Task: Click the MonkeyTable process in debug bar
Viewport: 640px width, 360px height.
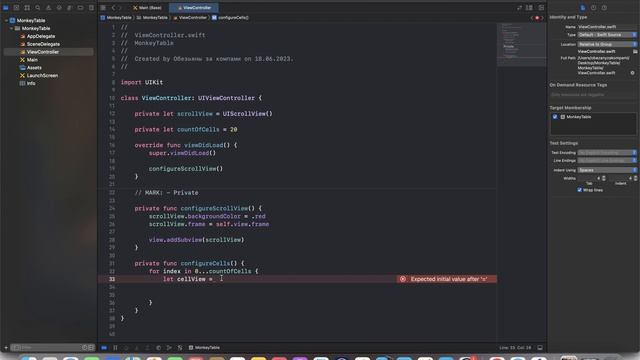Action: click(x=204, y=348)
